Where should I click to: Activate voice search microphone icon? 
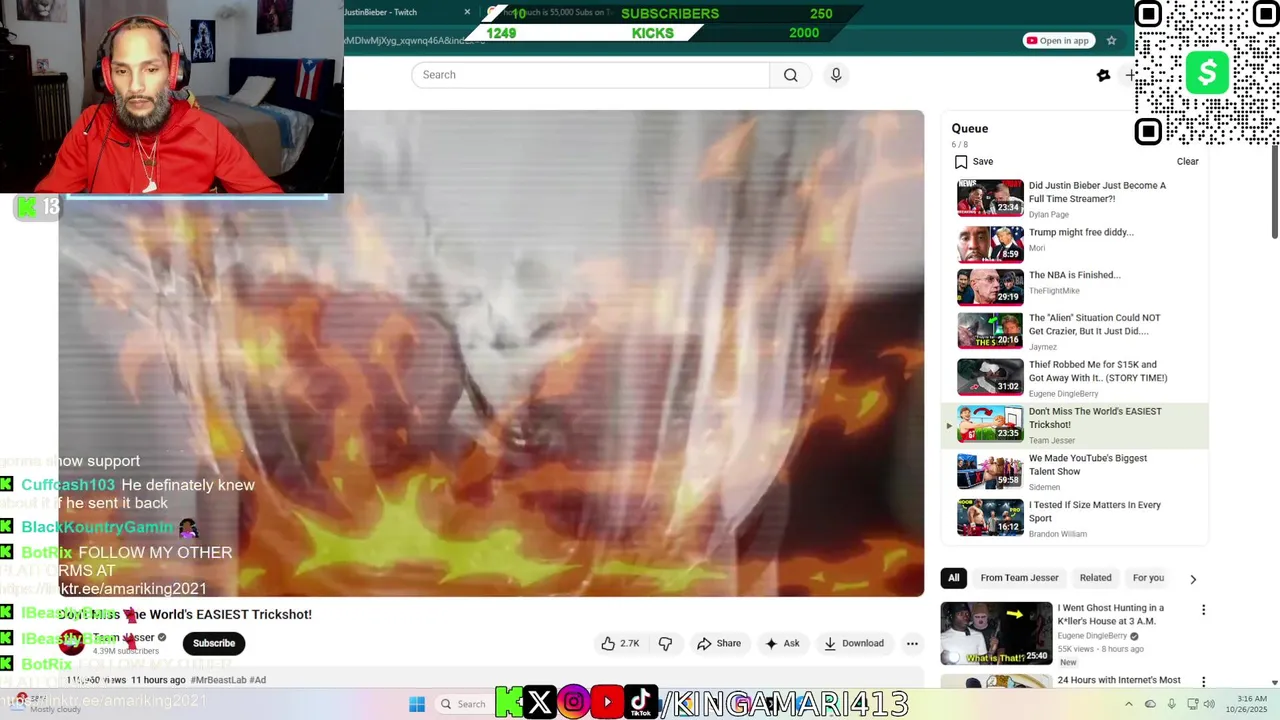tap(836, 75)
